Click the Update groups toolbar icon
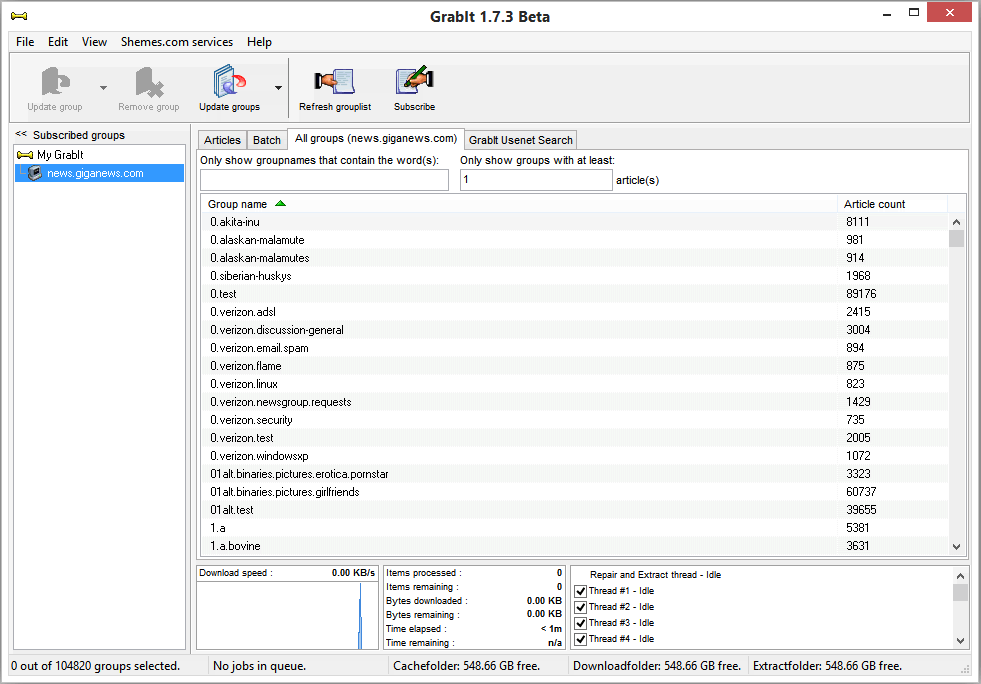The width and height of the screenshot is (981, 684). [230, 81]
